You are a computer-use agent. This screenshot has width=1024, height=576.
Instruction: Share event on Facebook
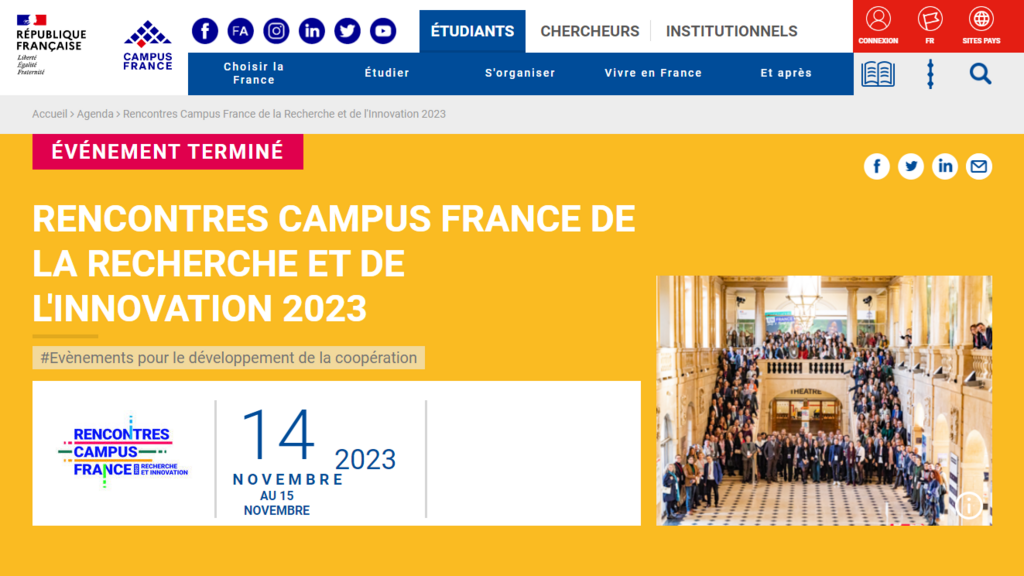pyautogui.click(x=876, y=167)
